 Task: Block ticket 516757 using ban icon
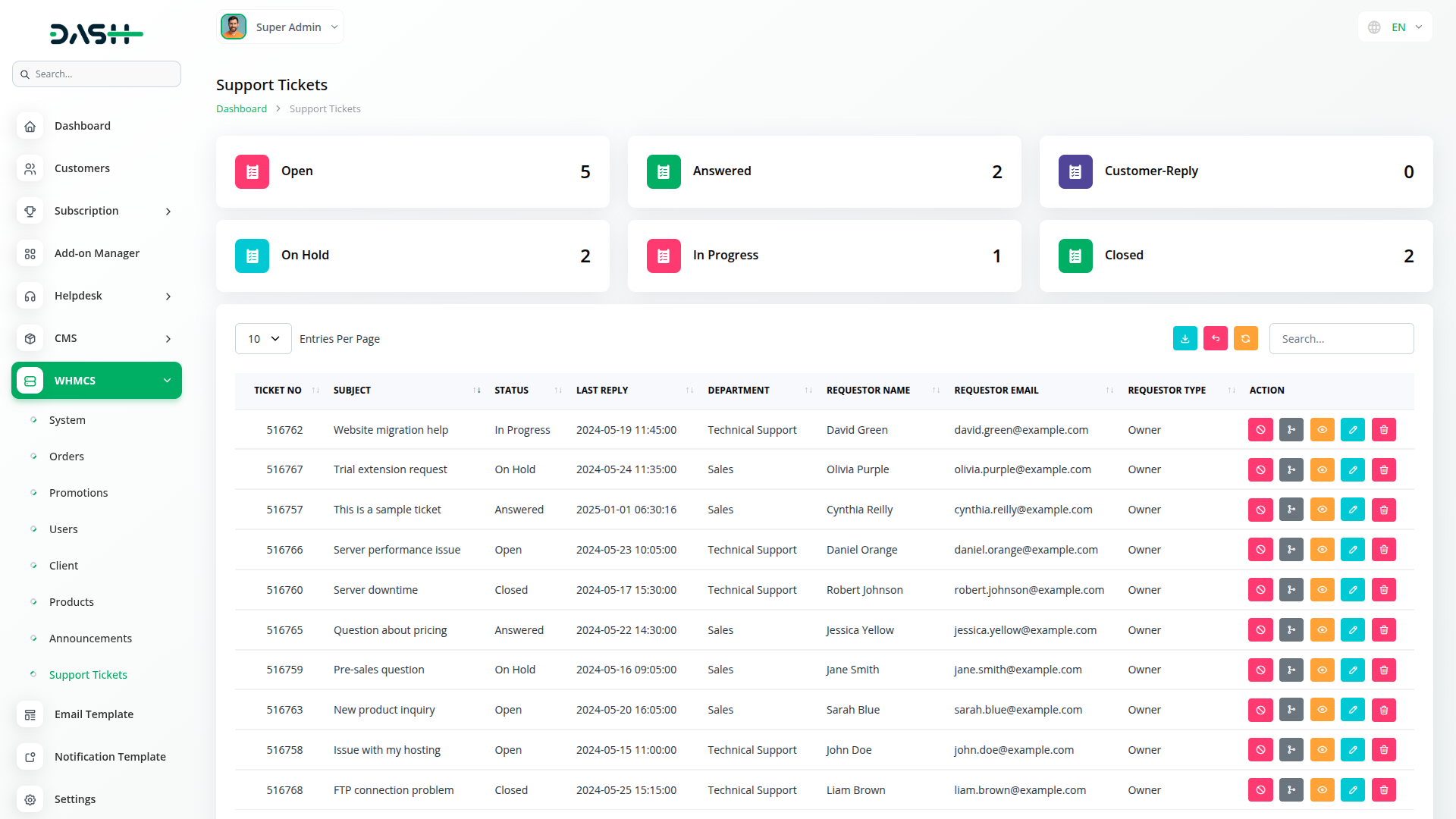[x=1260, y=510]
